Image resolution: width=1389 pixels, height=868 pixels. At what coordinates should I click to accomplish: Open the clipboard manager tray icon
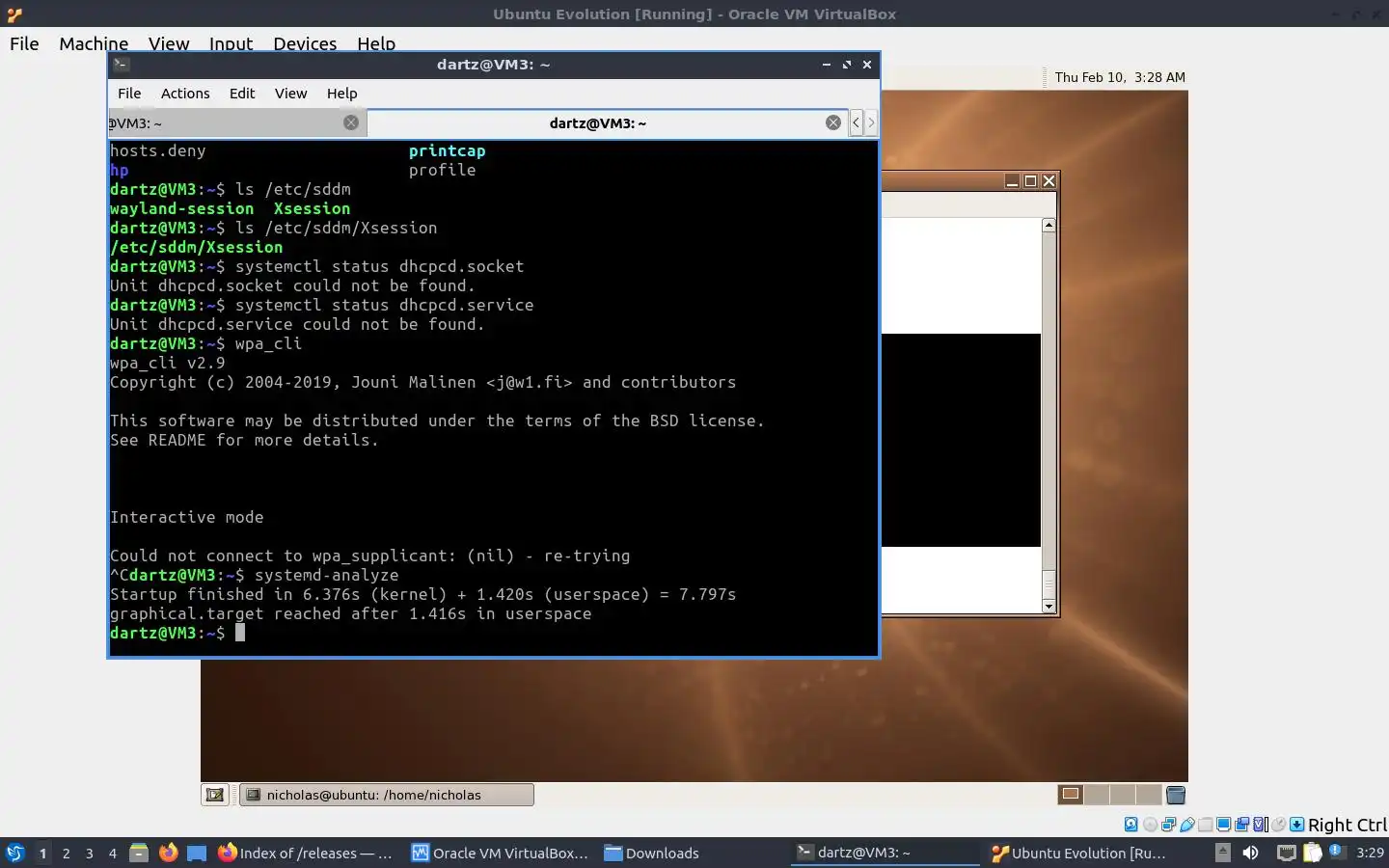pyautogui.click(x=1313, y=853)
